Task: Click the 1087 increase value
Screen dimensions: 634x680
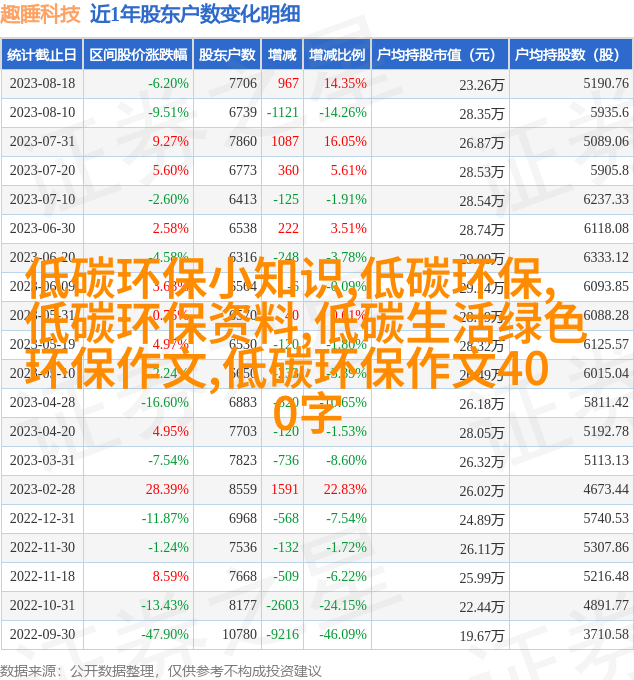Action: pyautogui.click(x=285, y=141)
